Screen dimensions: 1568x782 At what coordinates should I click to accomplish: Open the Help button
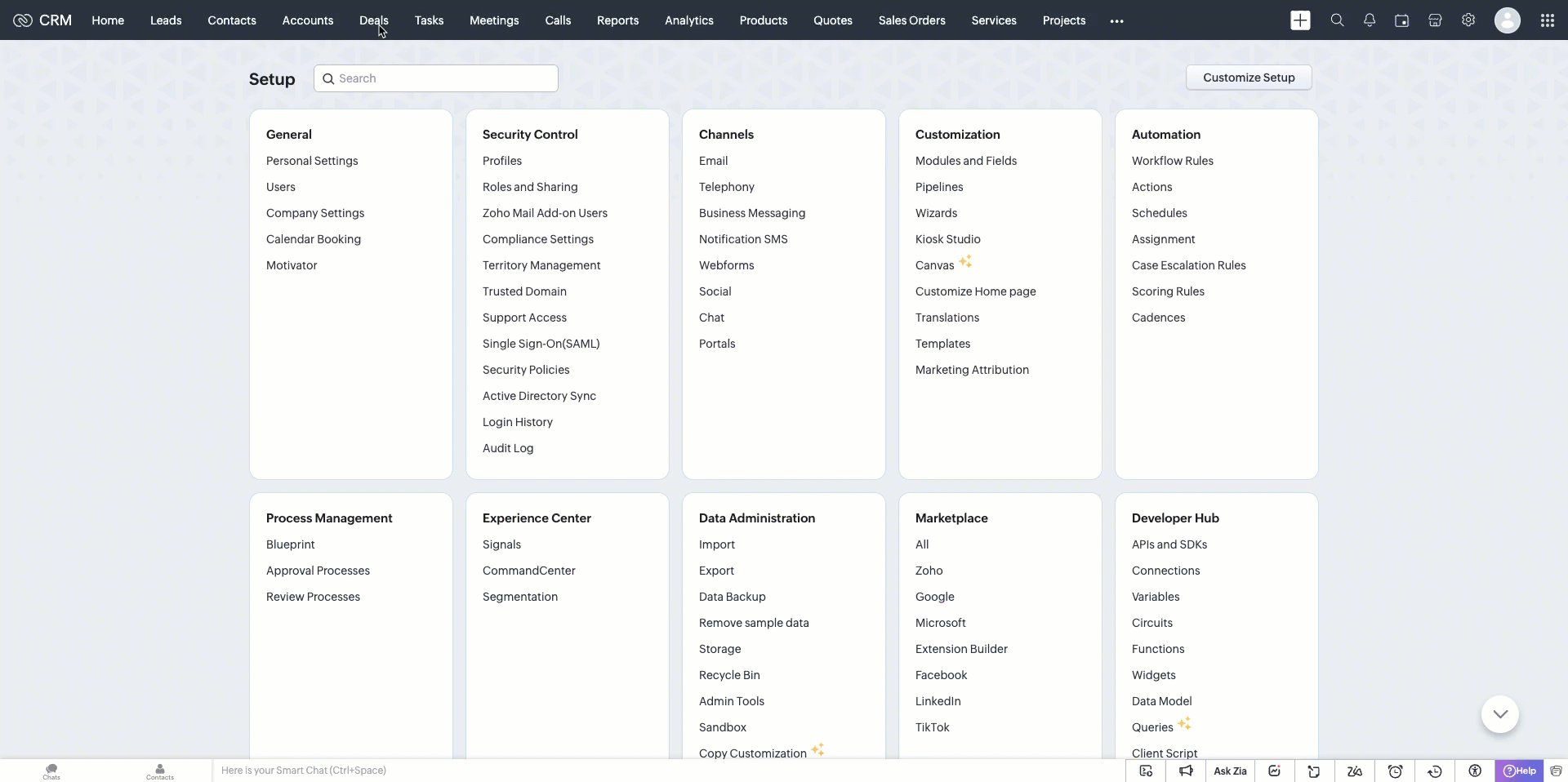(1520, 771)
